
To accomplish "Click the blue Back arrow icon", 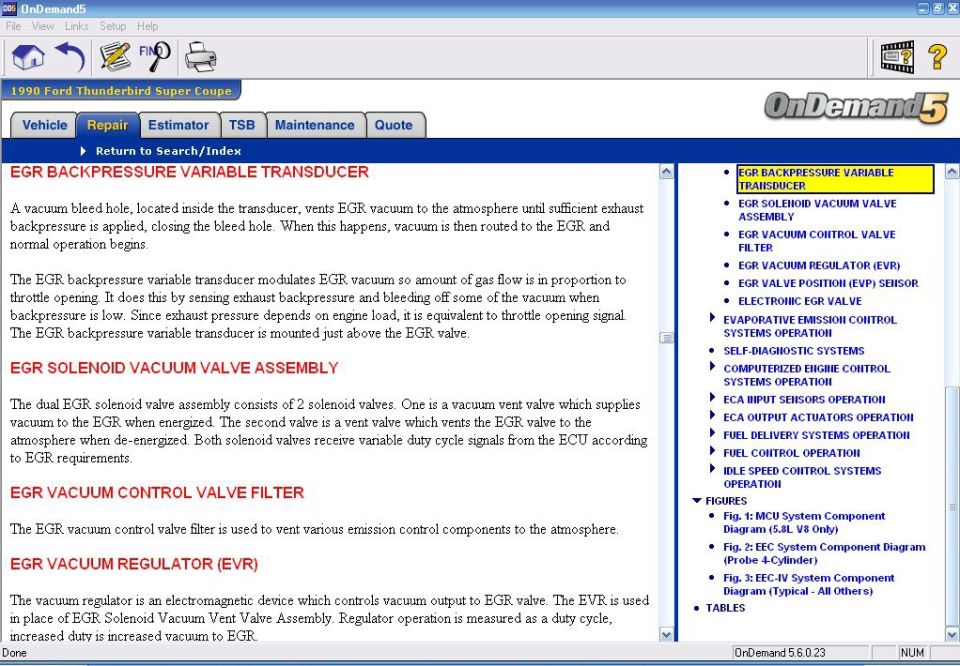I will click(x=70, y=57).
